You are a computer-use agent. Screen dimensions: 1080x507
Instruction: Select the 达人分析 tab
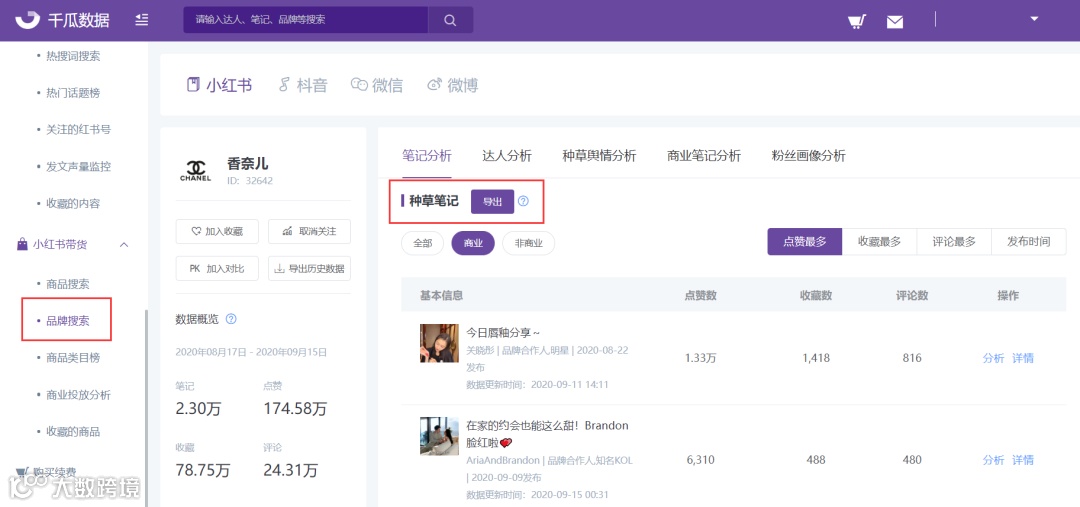click(507, 156)
